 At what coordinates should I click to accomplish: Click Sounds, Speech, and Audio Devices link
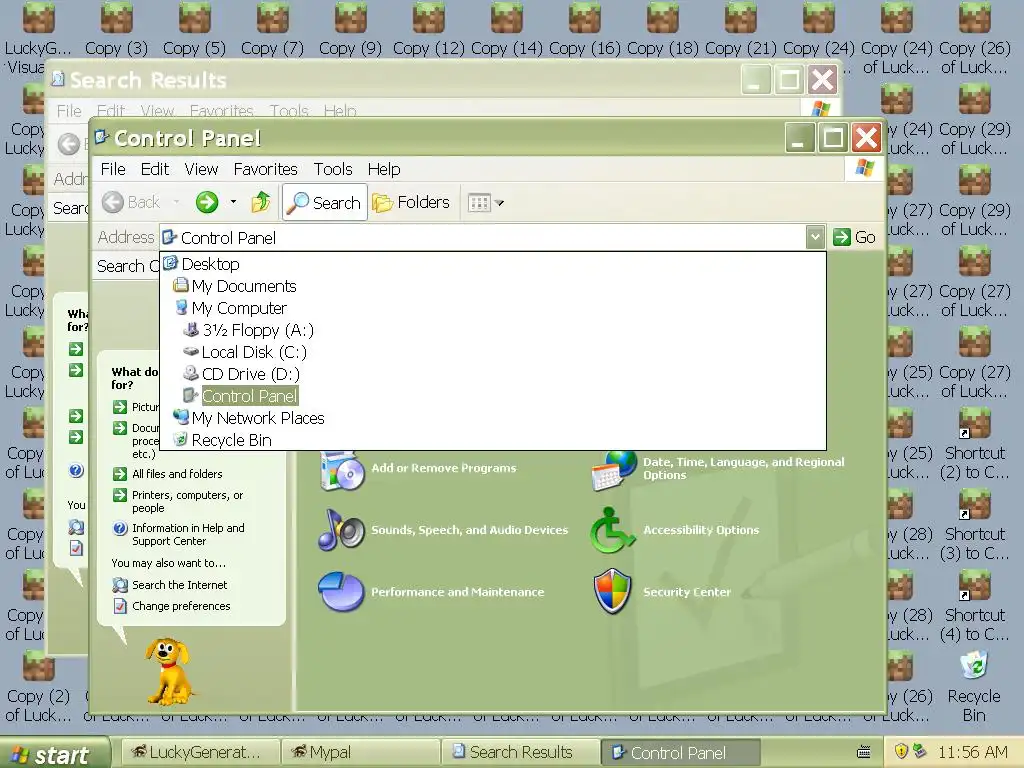coord(470,530)
